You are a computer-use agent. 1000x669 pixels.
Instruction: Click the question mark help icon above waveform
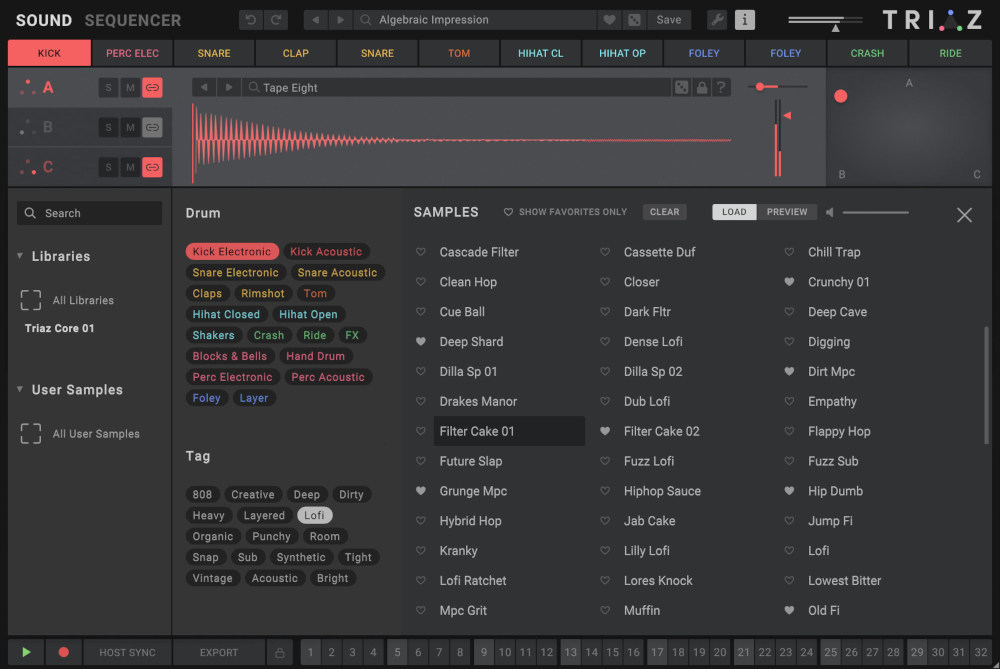[720, 87]
